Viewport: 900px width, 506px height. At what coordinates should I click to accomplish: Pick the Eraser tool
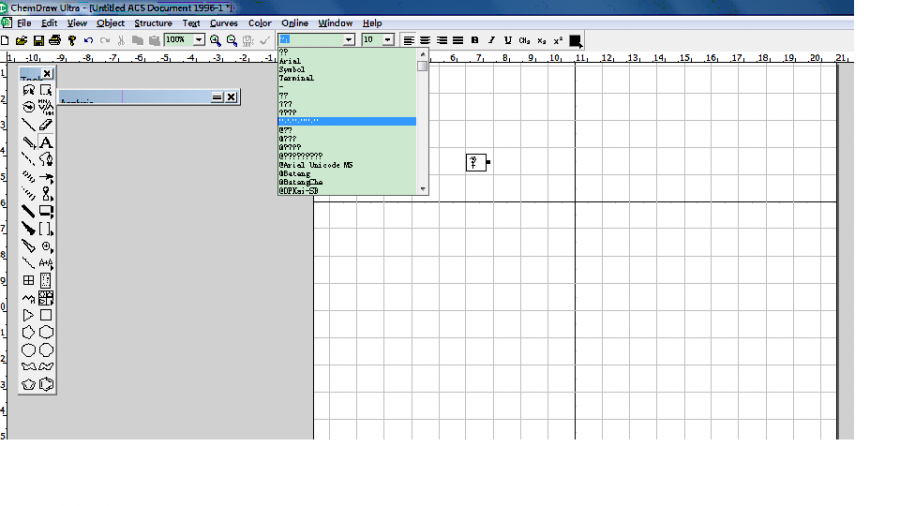pyautogui.click(x=46, y=124)
